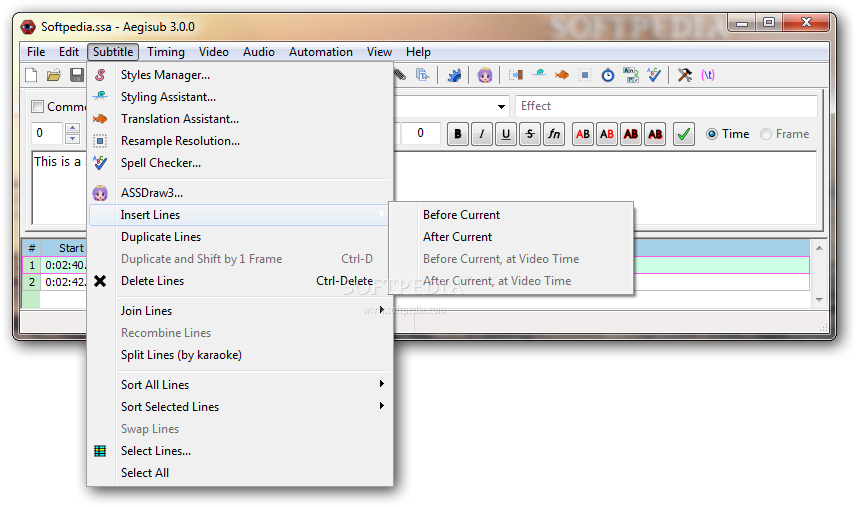The height and width of the screenshot is (507, 857).
Task: Click the Translation Assistant fish toolbar icon
Action: point(561,75)
